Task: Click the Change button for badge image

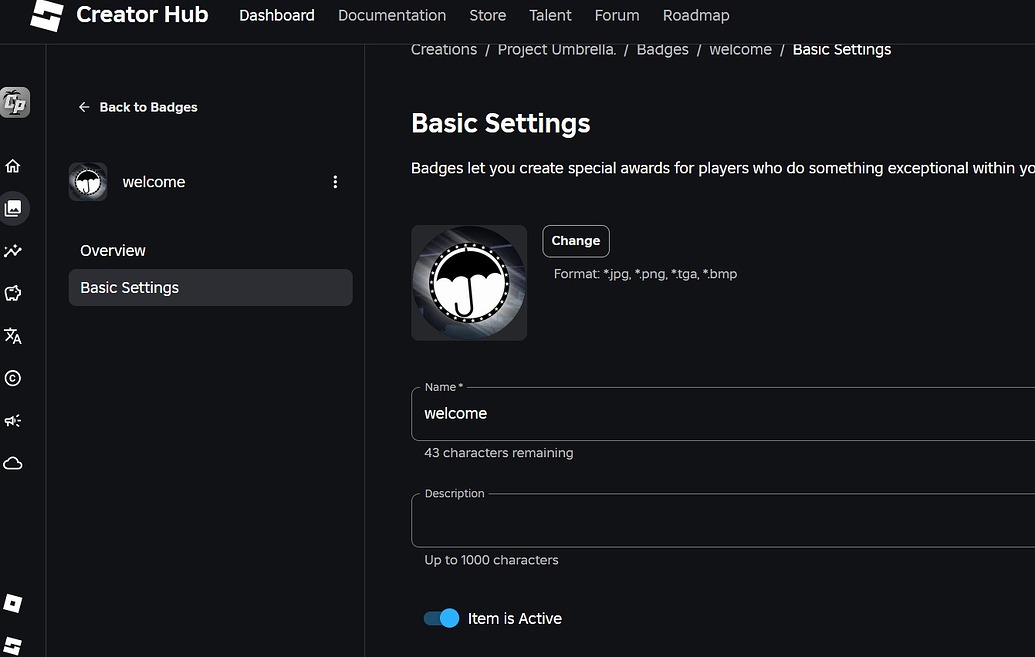Action: point(575,240)
